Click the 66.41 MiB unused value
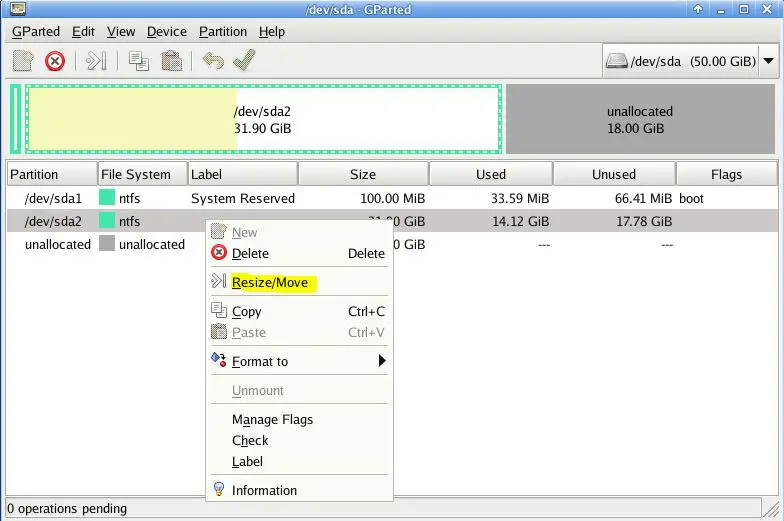 pos(644,198)
